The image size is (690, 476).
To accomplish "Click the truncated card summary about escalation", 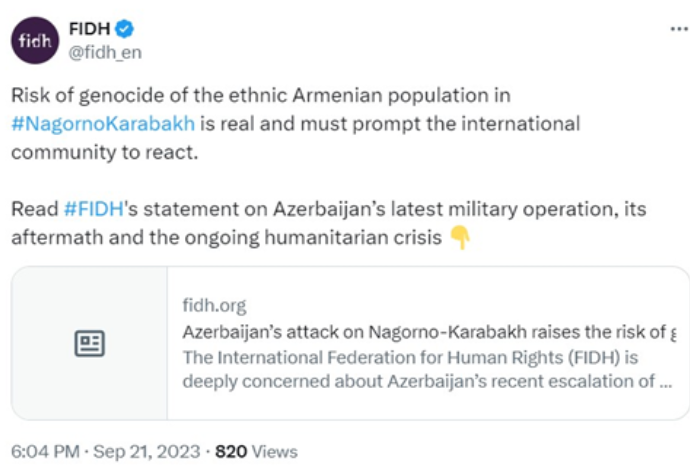I will [427, 381].
